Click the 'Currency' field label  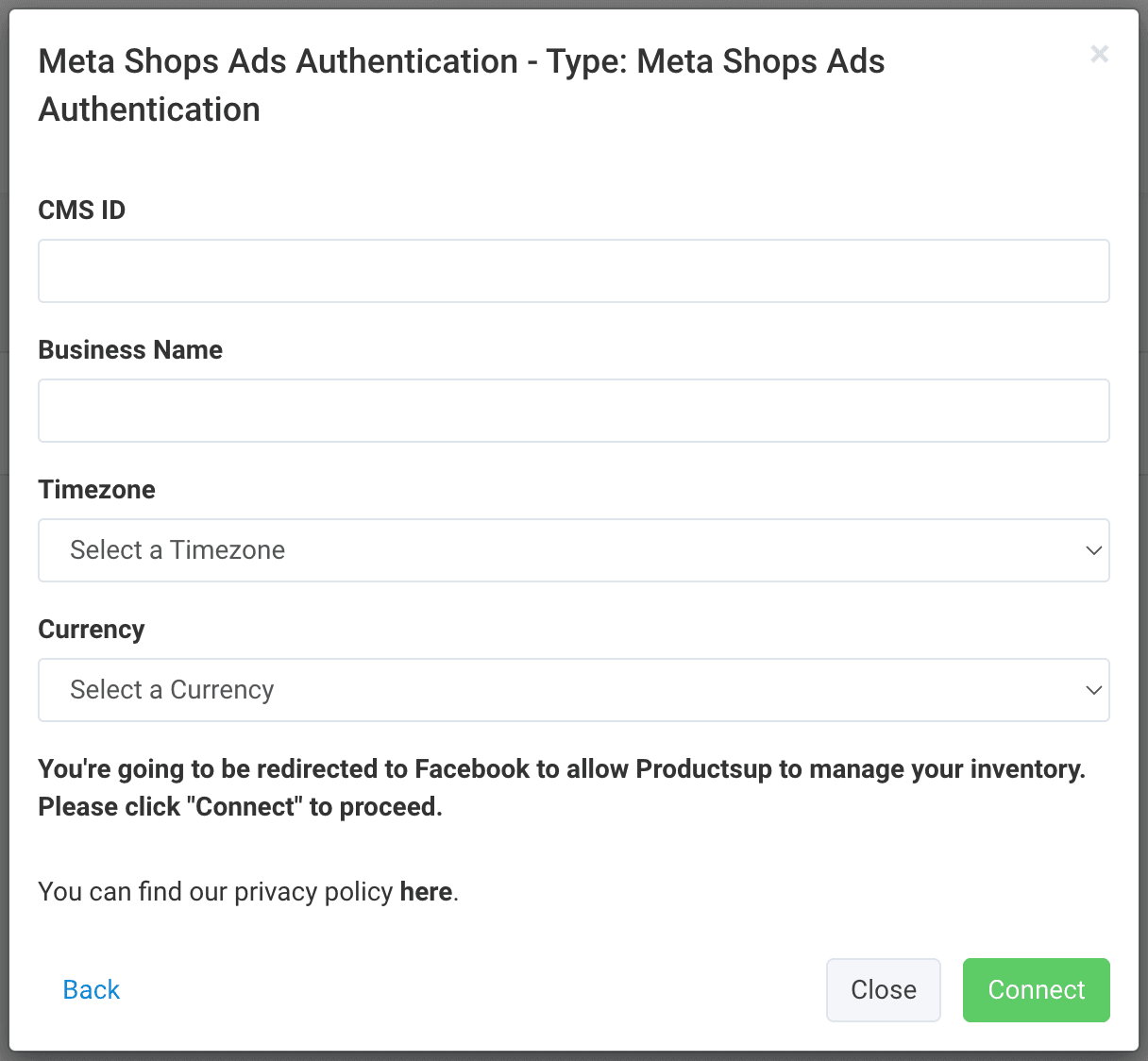(x=92, y=629)
